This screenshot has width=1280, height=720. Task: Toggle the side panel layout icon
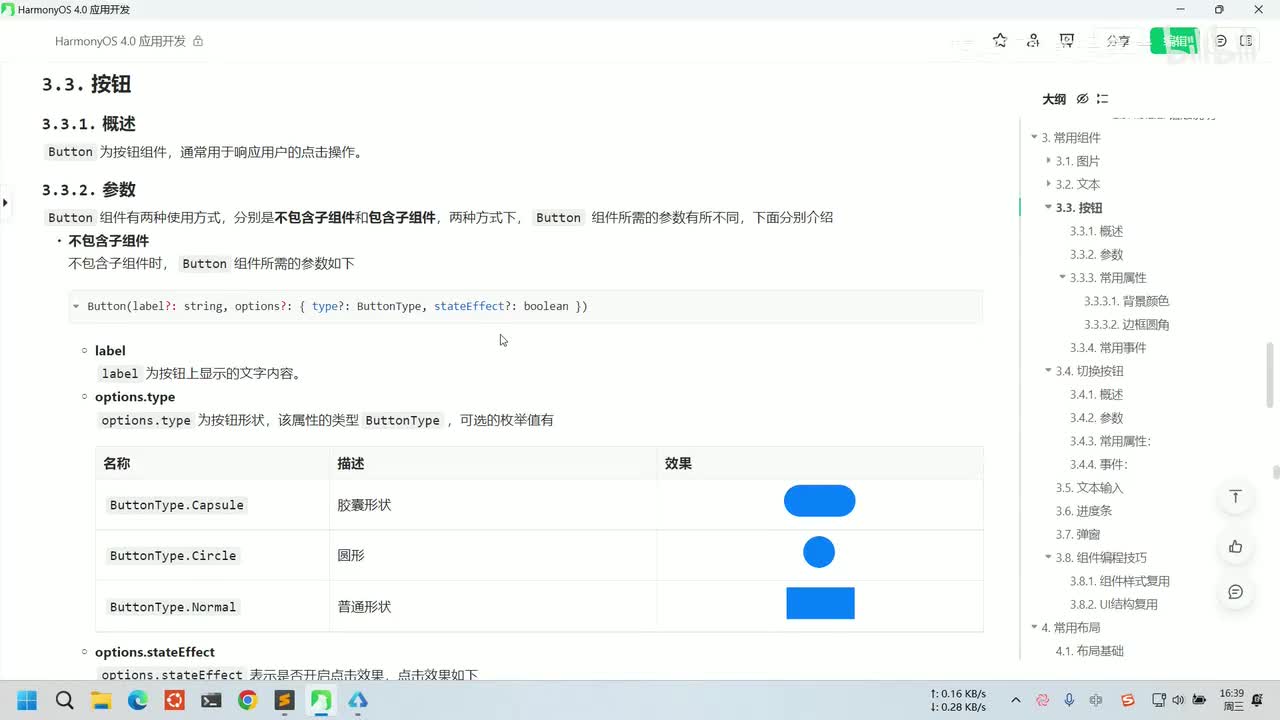point(1246,41)
